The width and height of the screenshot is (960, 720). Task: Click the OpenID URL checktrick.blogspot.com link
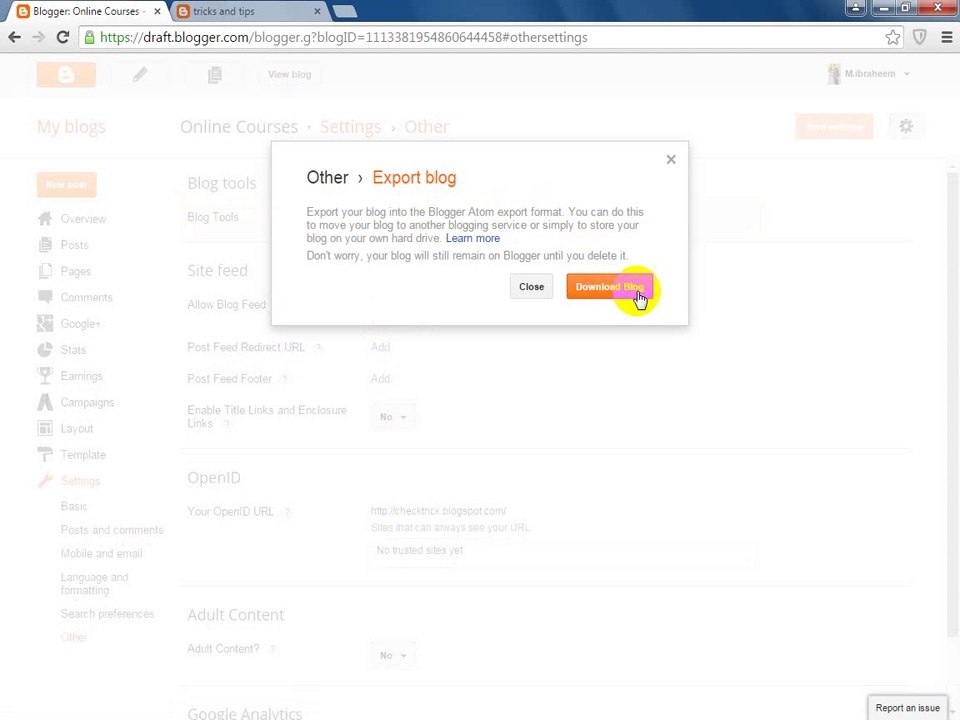click(438, 511)
